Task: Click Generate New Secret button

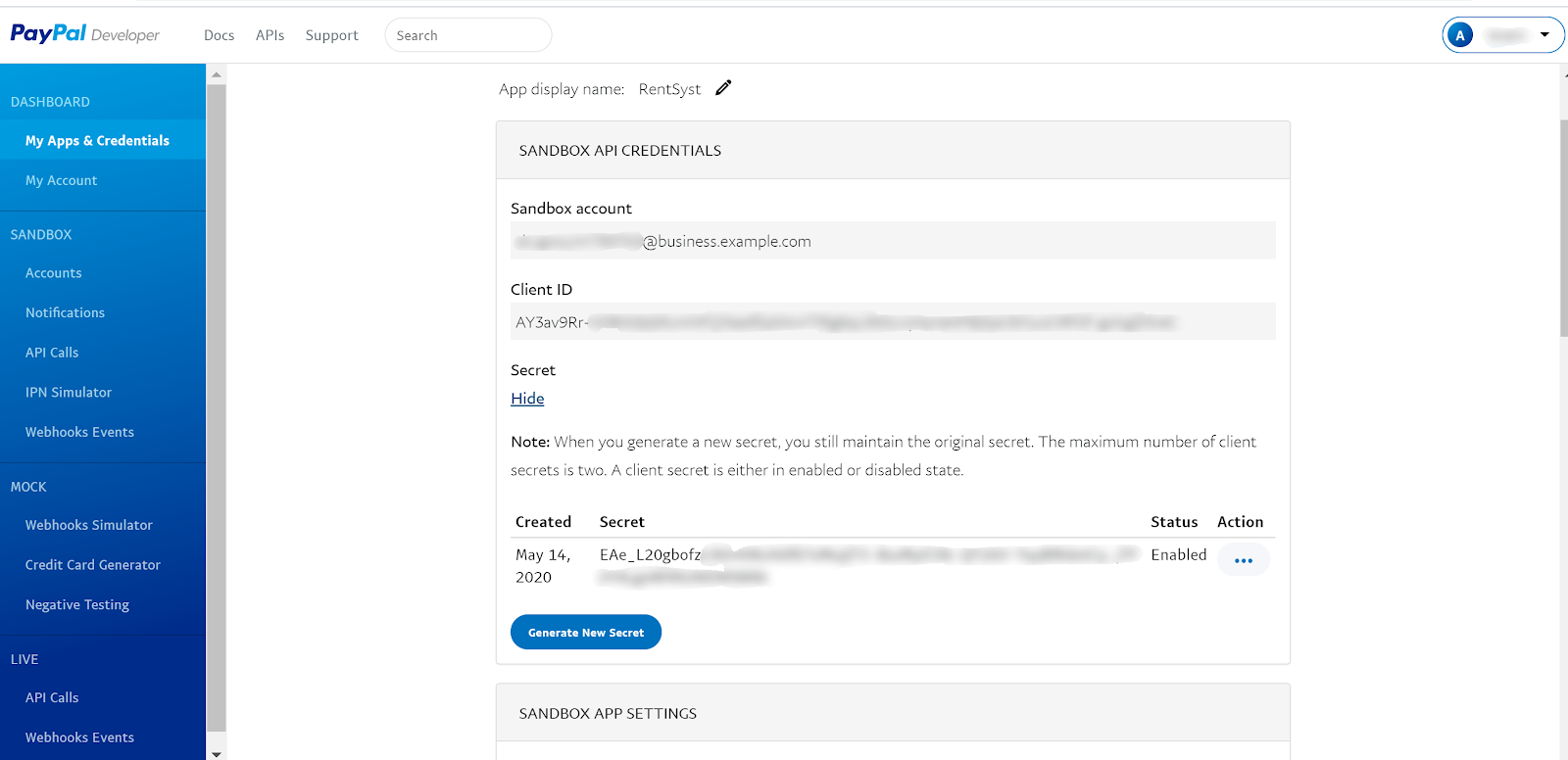Action: pyautogui.click(x=586, y=632)
